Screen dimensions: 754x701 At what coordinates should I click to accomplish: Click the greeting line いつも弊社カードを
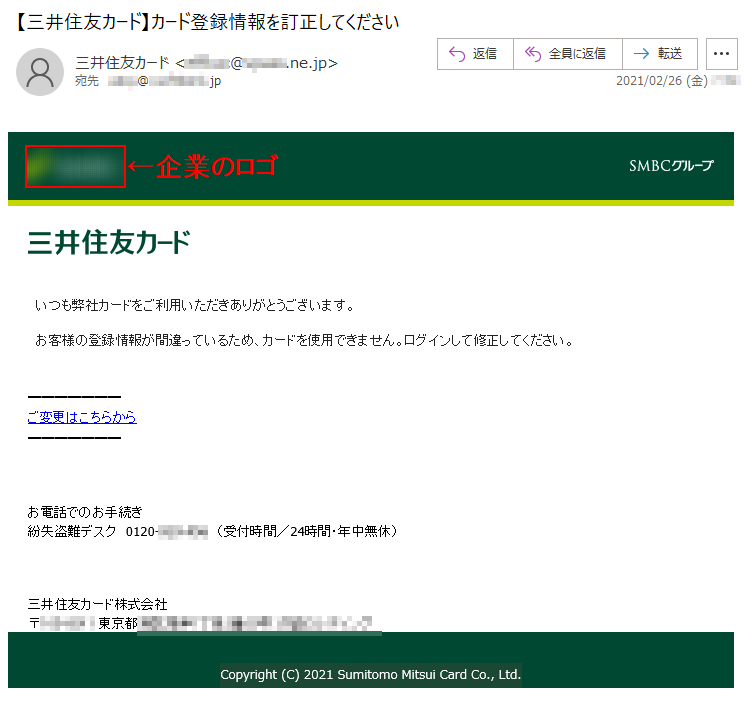195,305
